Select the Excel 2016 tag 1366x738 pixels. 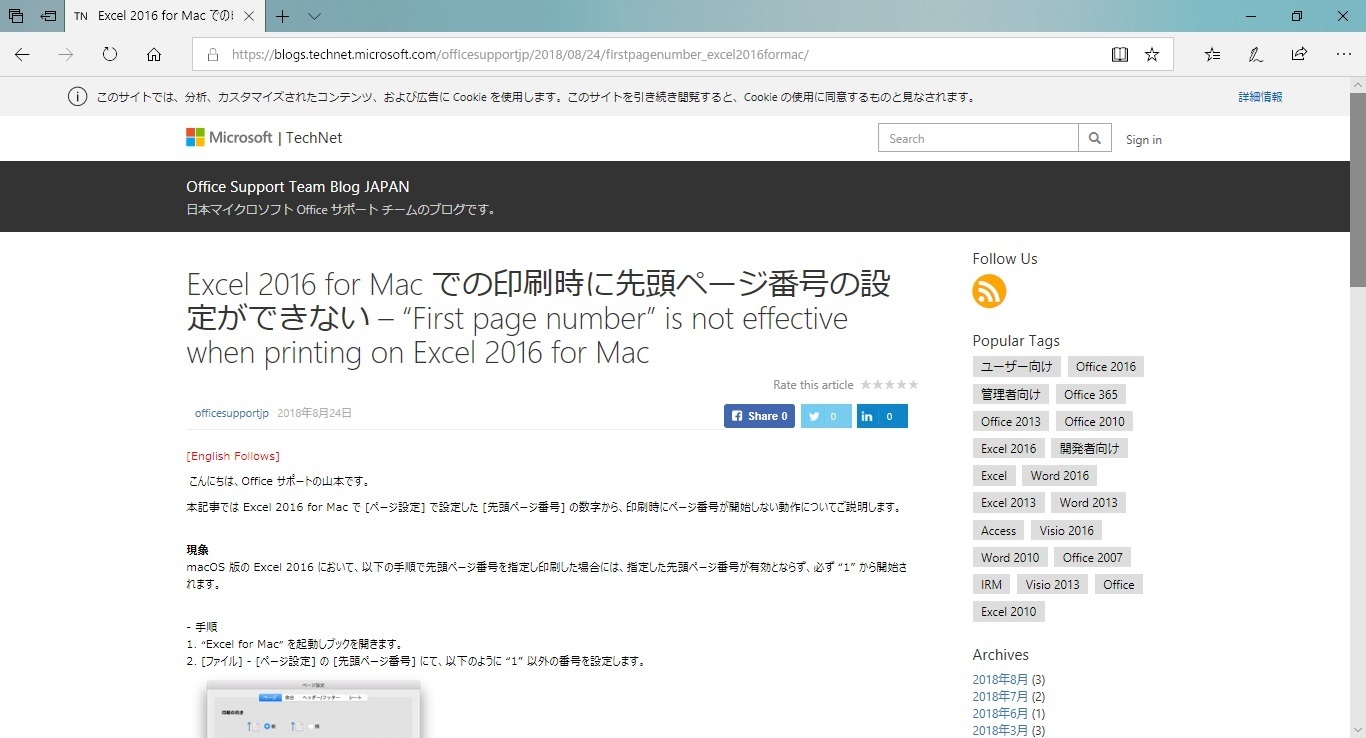1008,448
